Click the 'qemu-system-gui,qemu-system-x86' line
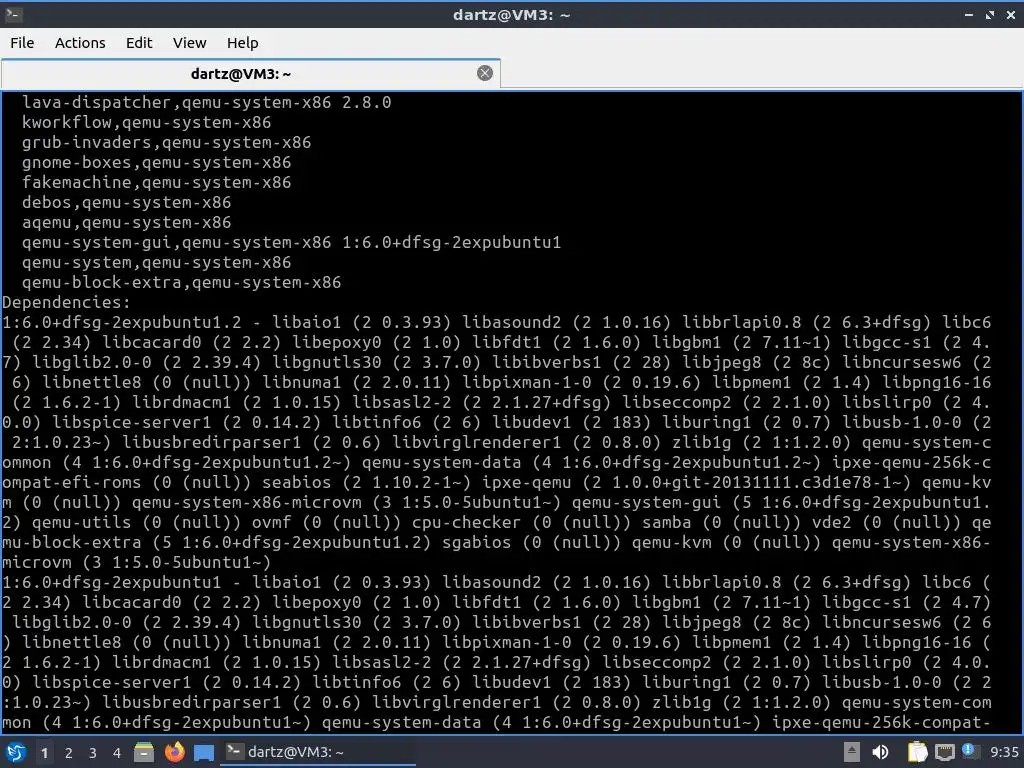The height and width of the screenshot is (768, 1024). point(291,242)
